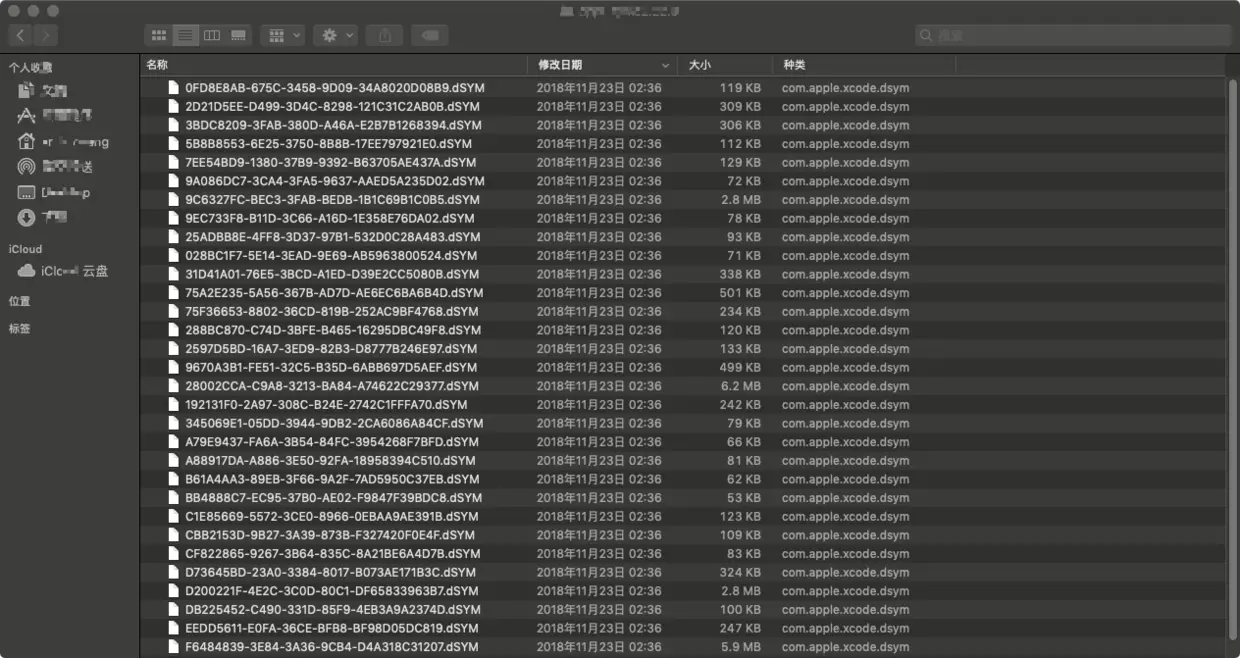Select file 3BDC8209-3FAB-380D-A46A-E2B7B1268394.dSYM

[x=332, y=125]
